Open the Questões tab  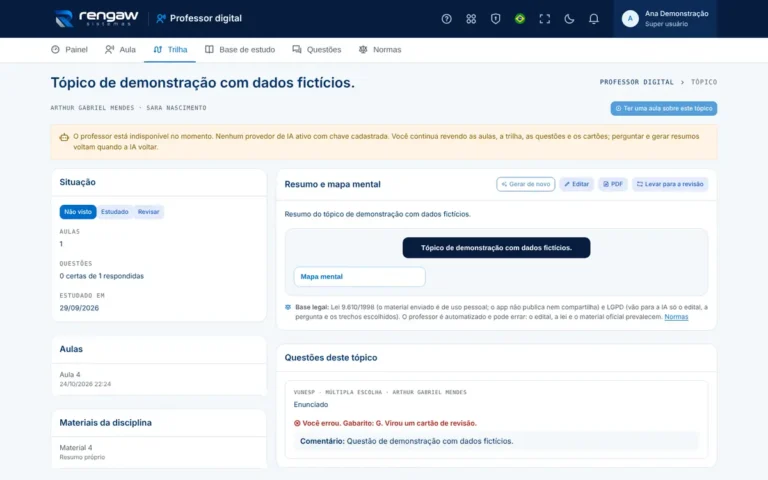pyautogui.click(x=316, y=49)
